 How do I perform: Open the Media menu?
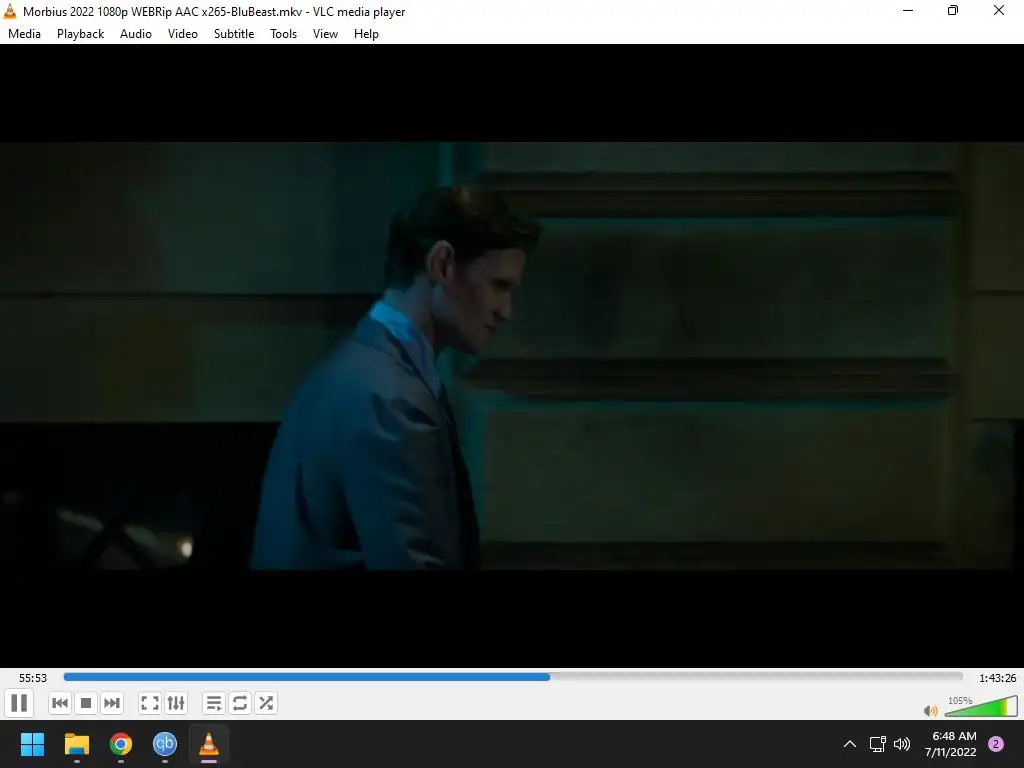[24, 34]
